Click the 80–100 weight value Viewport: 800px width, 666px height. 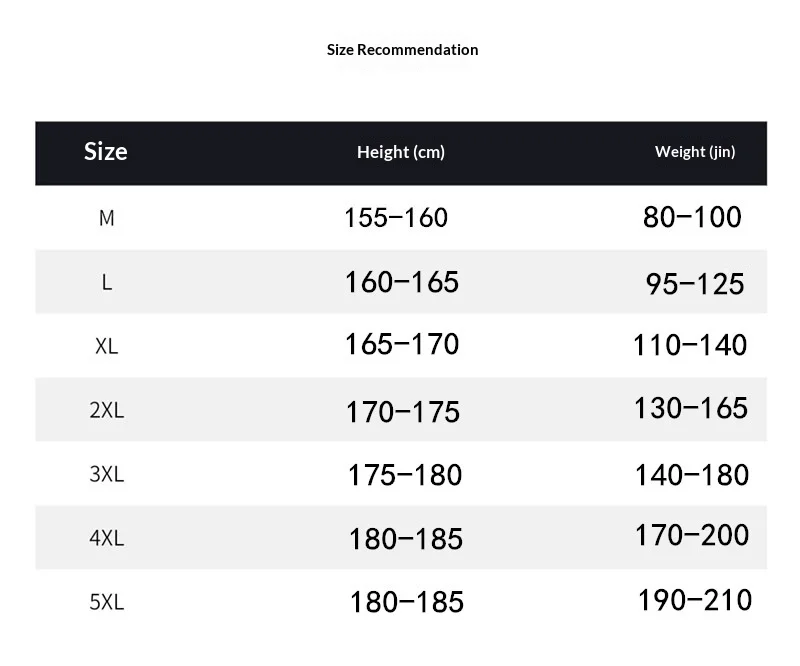click(x=692, y=217)
